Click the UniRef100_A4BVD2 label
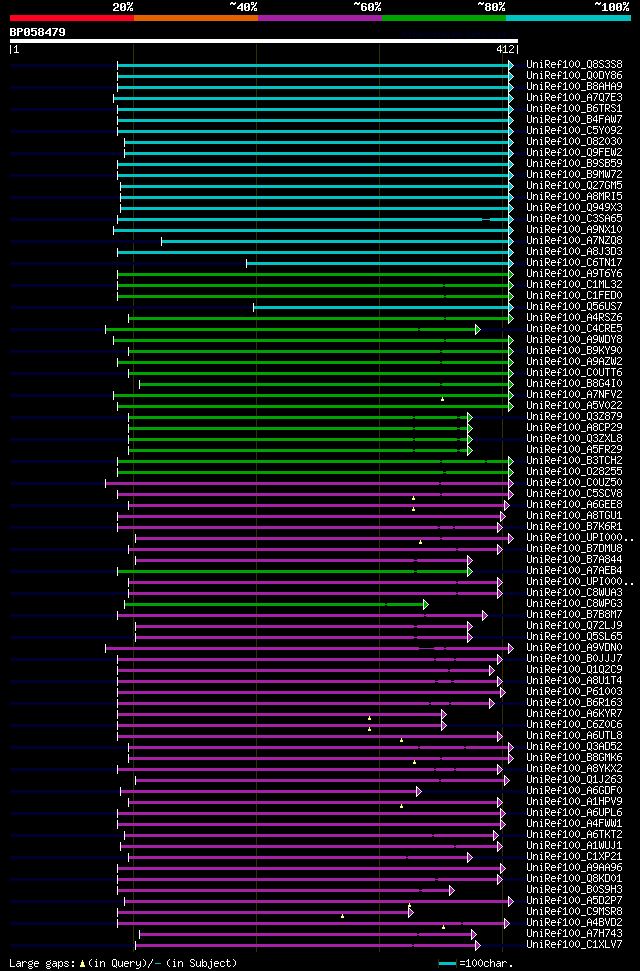Screen dimensions: 640x971 (x=574, y=923)
